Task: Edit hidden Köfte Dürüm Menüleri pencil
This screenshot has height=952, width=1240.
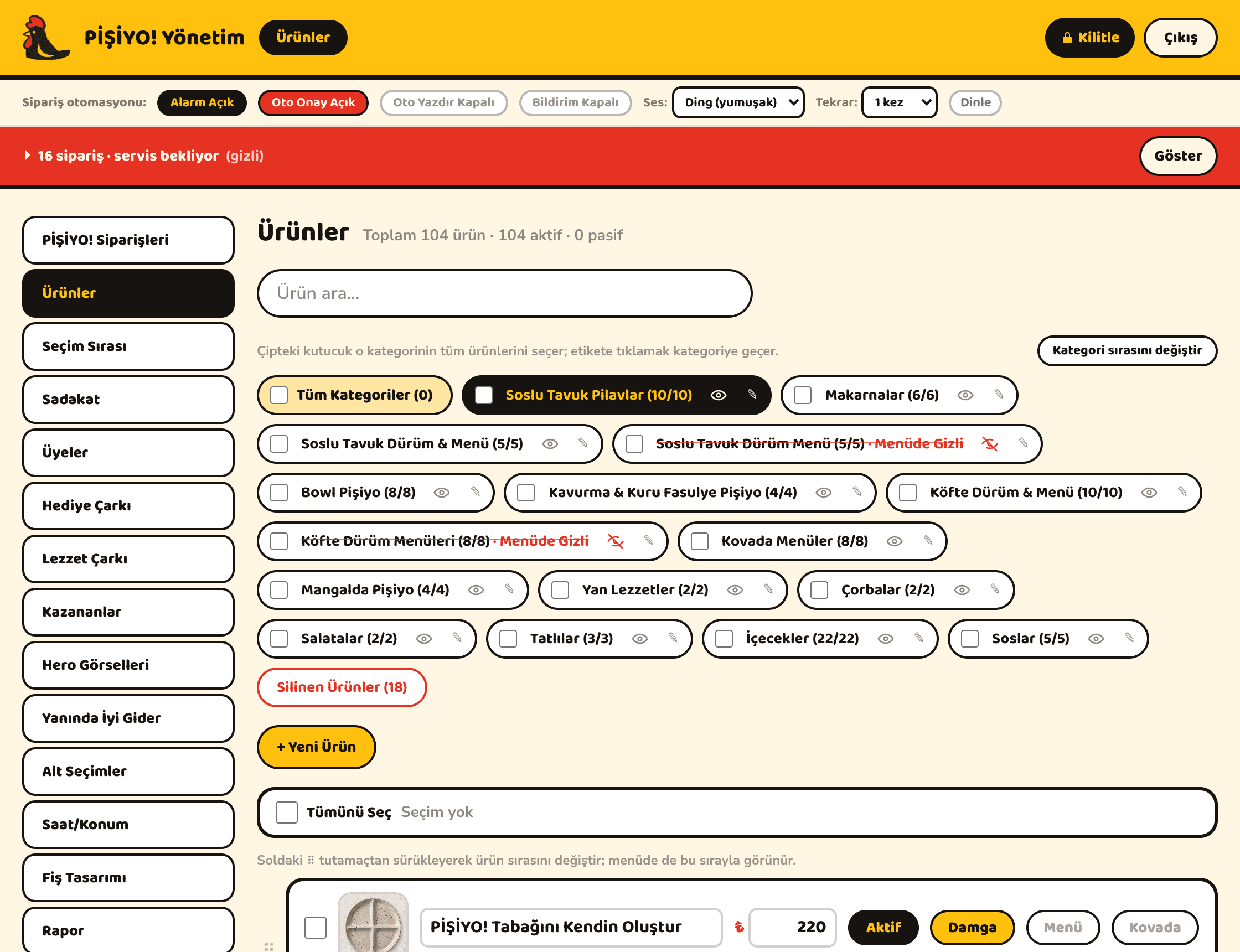Action: click(648, 541)
